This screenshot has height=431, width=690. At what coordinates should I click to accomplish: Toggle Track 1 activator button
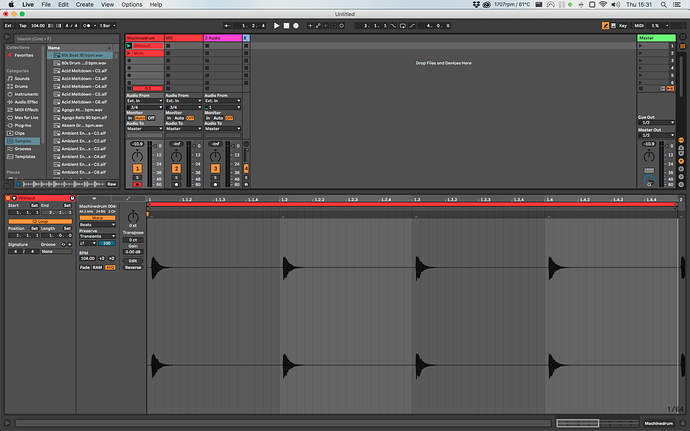[137, 169]
